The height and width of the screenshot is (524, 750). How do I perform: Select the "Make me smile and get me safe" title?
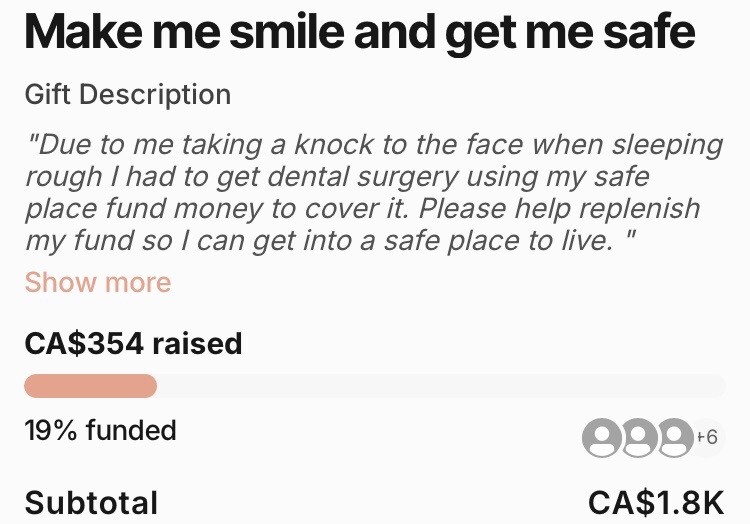[x=360, y=33]
